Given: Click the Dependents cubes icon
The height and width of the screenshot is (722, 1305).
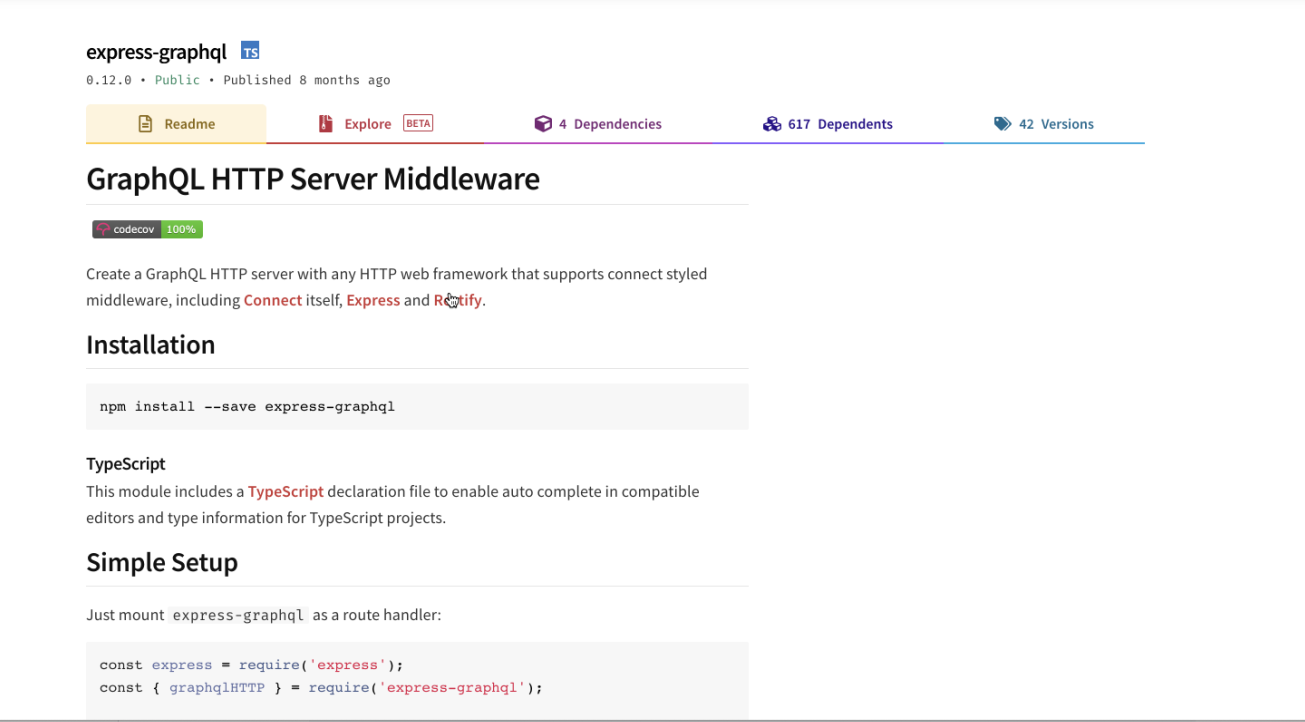Looking at the screenshot, I should point(772,124).
